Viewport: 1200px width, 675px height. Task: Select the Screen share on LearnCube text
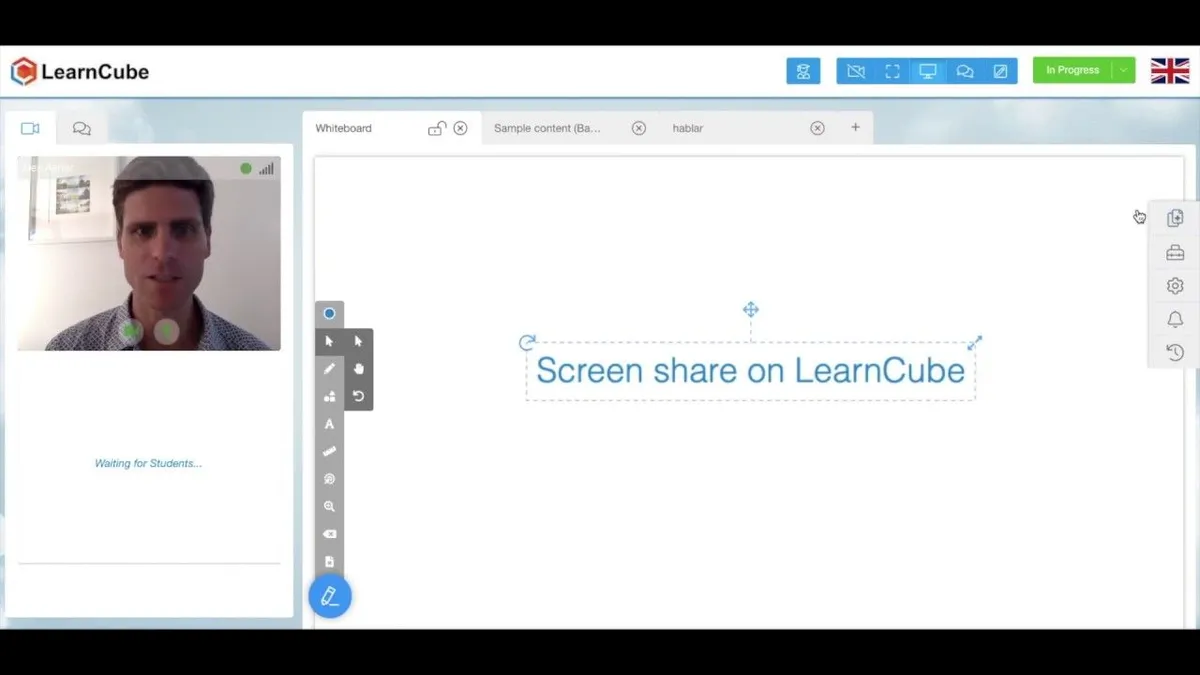click(x=750, y=371)
